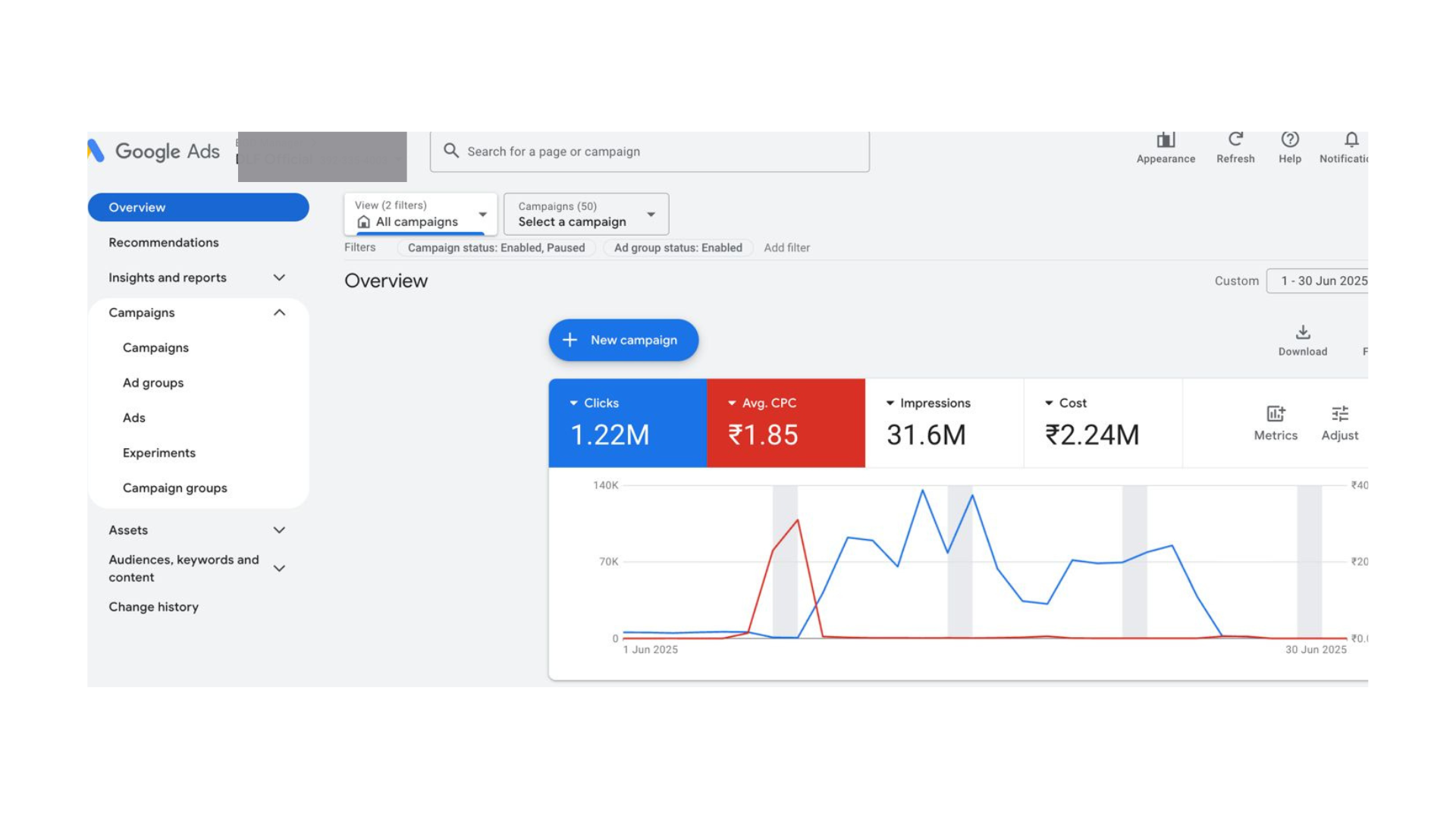Screen dimensions: 1456x819
Task: Expand the Insights and reports section
Action: (279, 278)
